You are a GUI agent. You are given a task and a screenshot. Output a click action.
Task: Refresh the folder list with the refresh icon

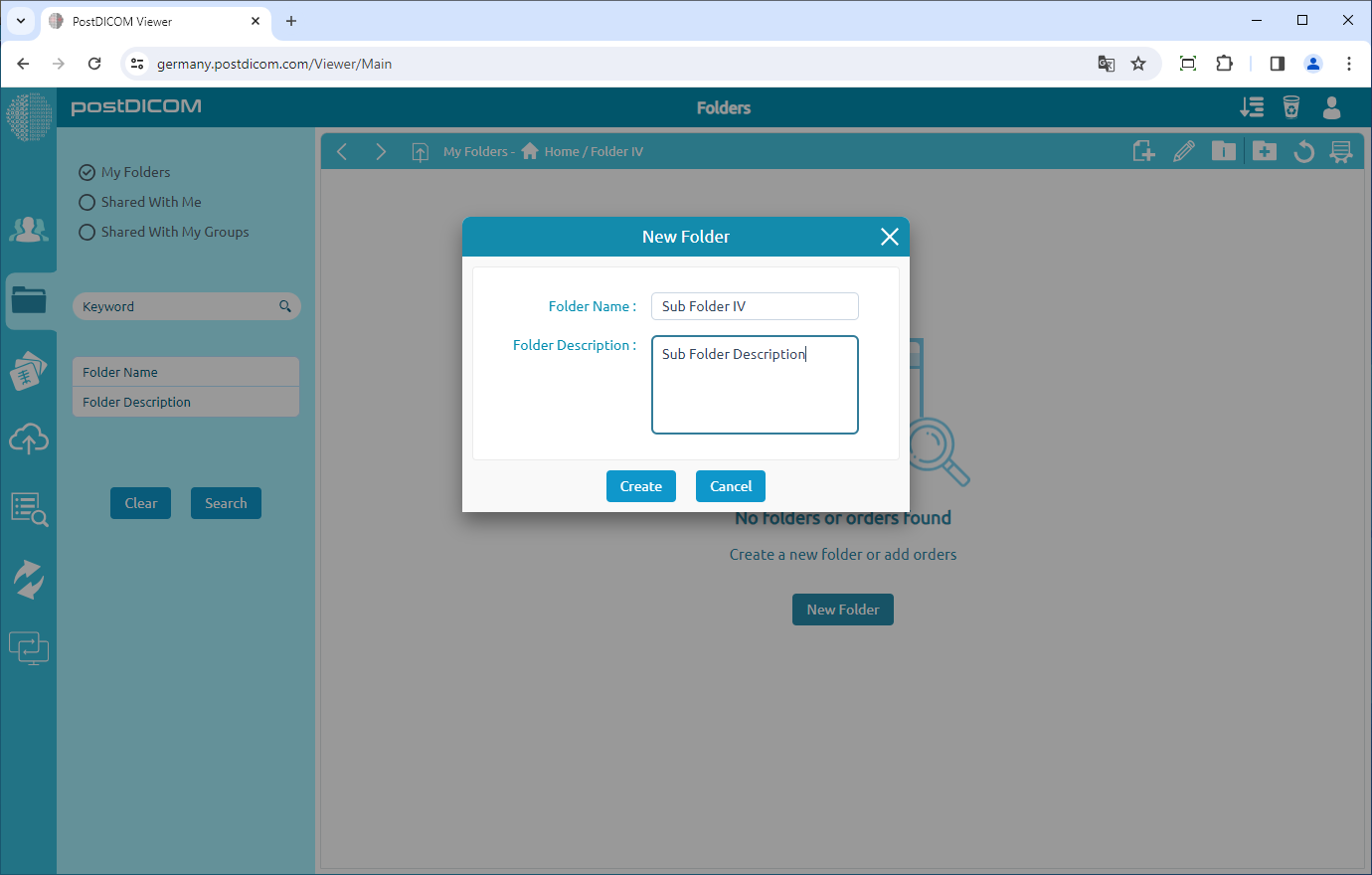click(x=1303, y=151)
